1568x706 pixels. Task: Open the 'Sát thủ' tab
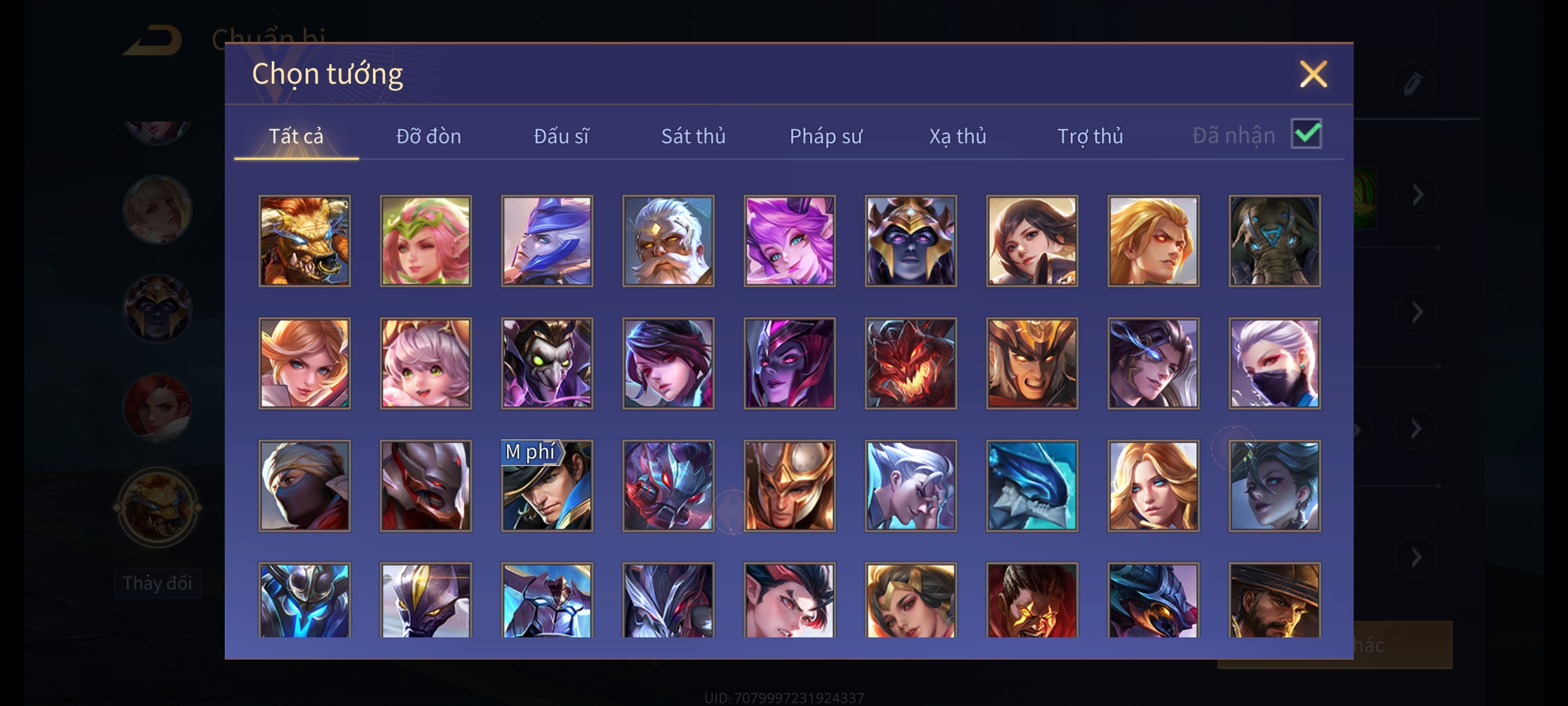693,136
